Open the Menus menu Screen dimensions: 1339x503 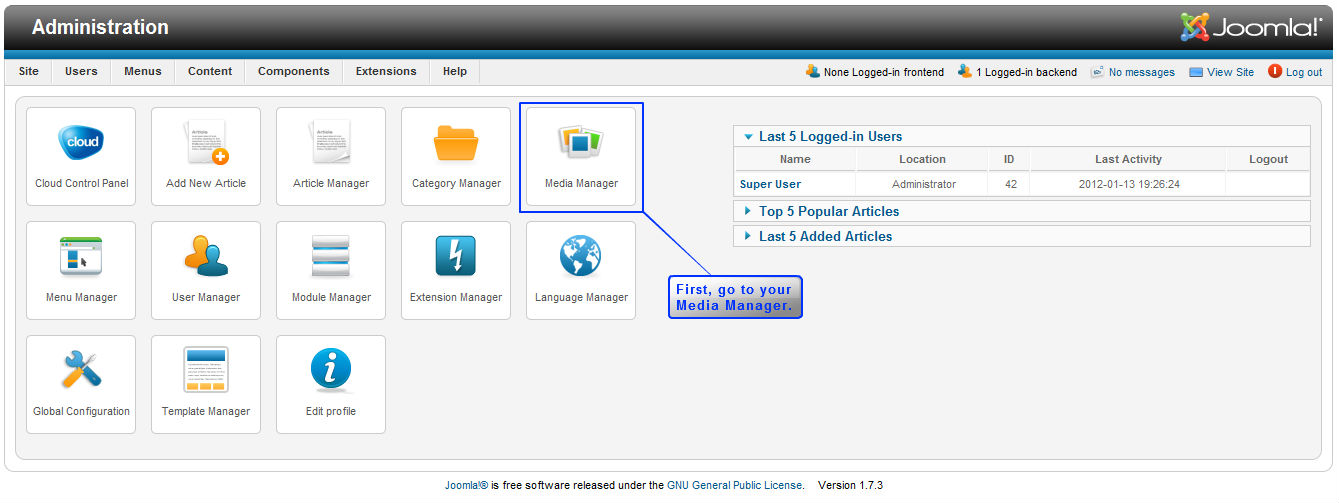click(x=143, y=71)
